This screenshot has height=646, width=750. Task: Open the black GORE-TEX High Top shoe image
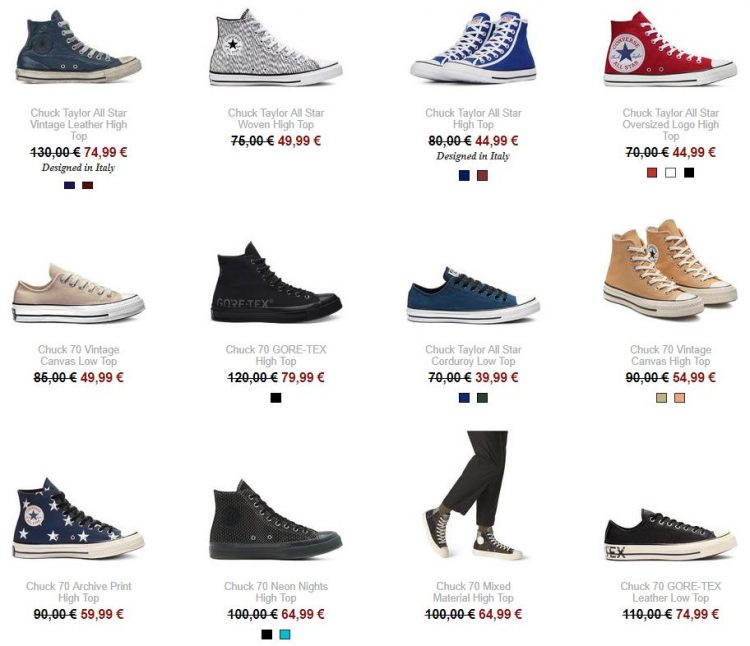pos(276,282)
